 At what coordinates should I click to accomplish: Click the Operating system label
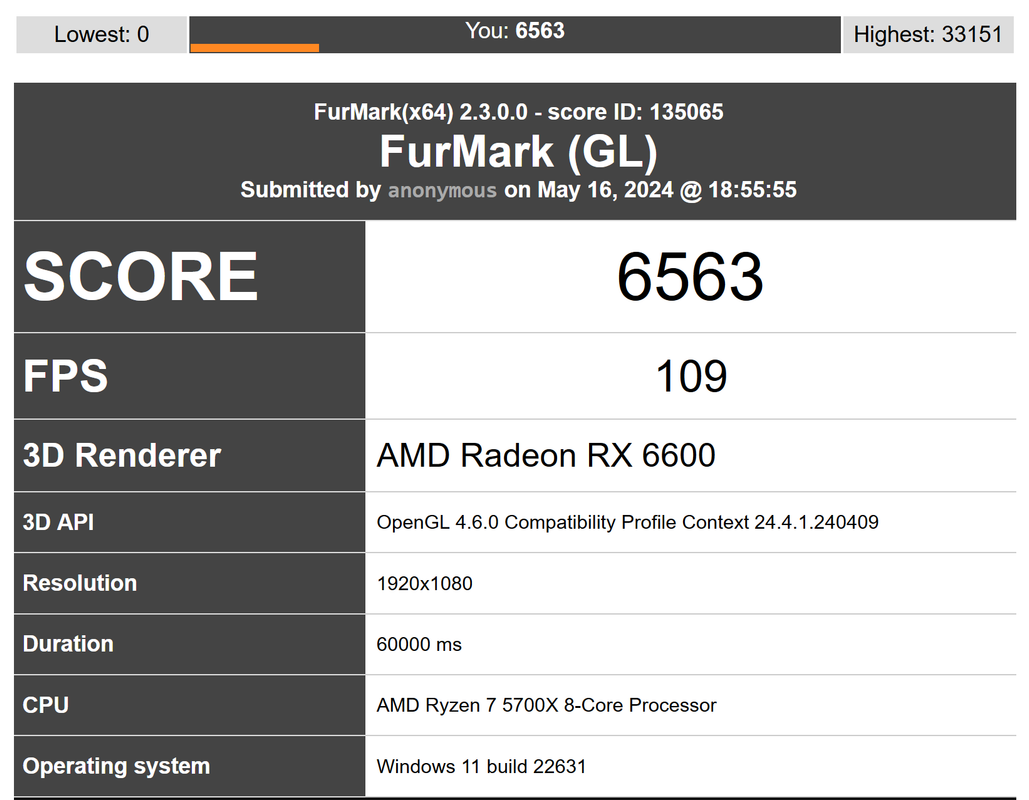(116, 766)
